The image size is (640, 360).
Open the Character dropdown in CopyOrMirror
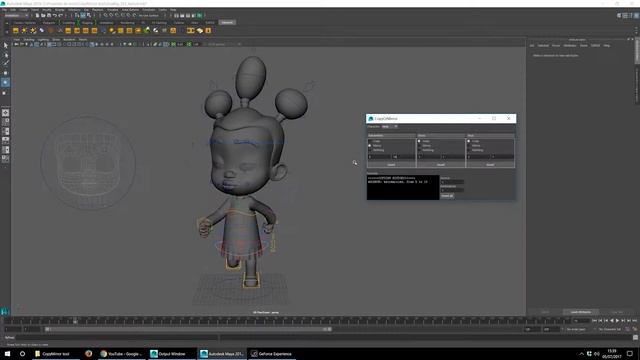(x=389, y=127)
